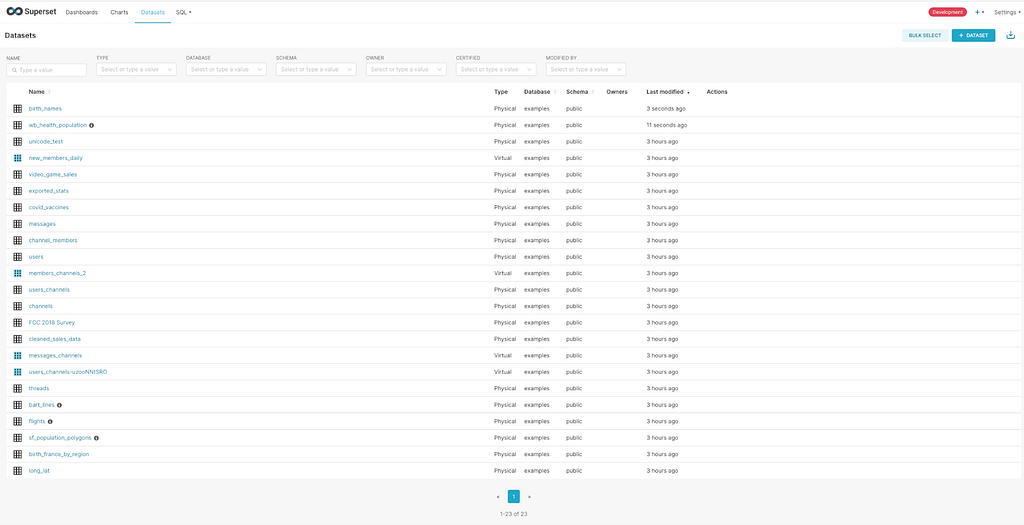Click the + Dataset button
Screen dimensions: 1024x525
[973, 35]
